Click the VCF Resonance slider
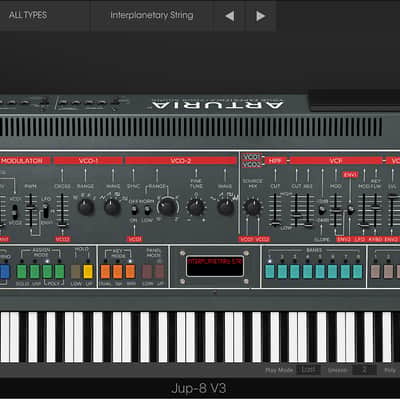 pyautogui.click(x=308, y=211)
